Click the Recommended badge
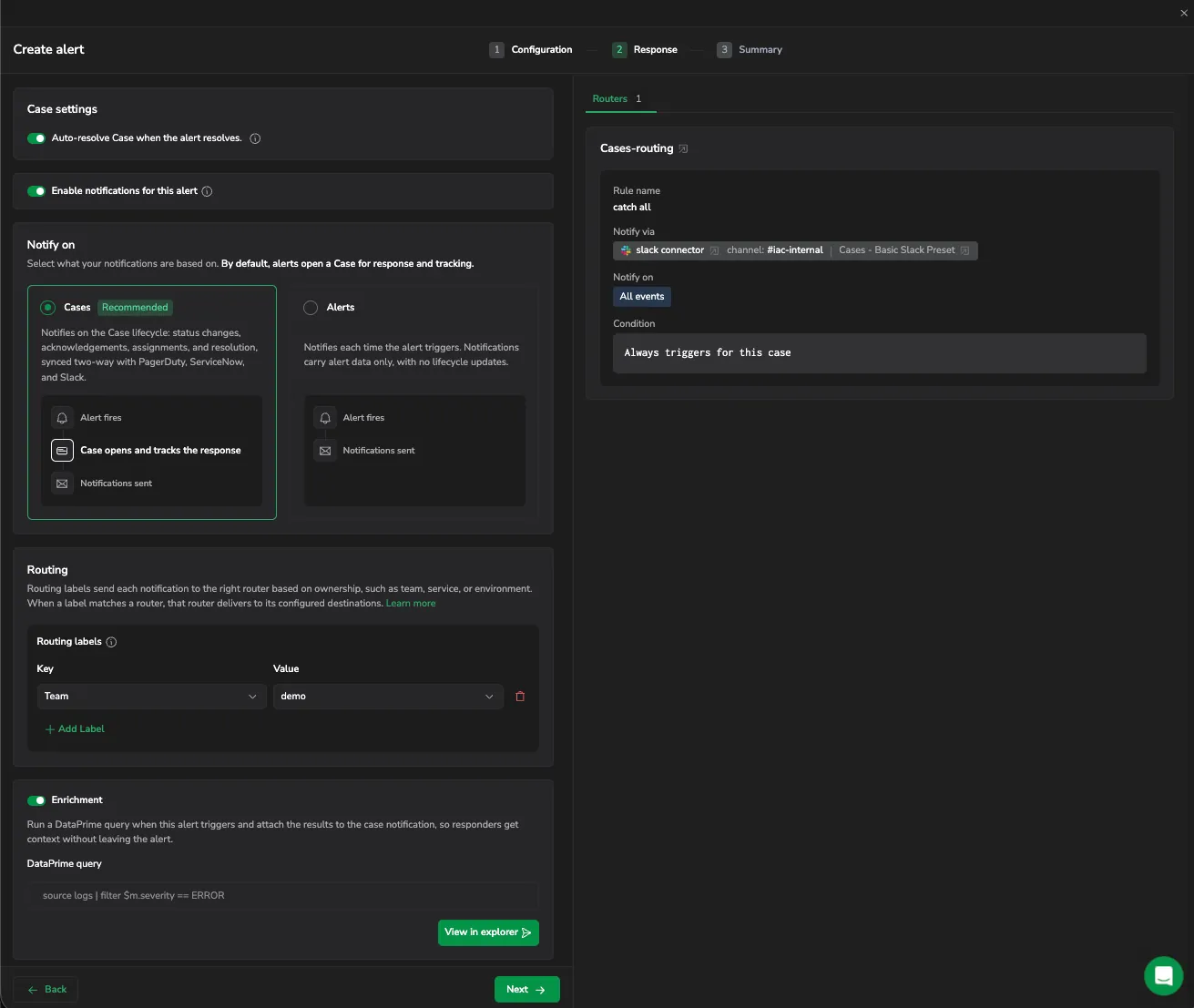This screenshot has width=1194, height=1008. [x=135, y=308]
